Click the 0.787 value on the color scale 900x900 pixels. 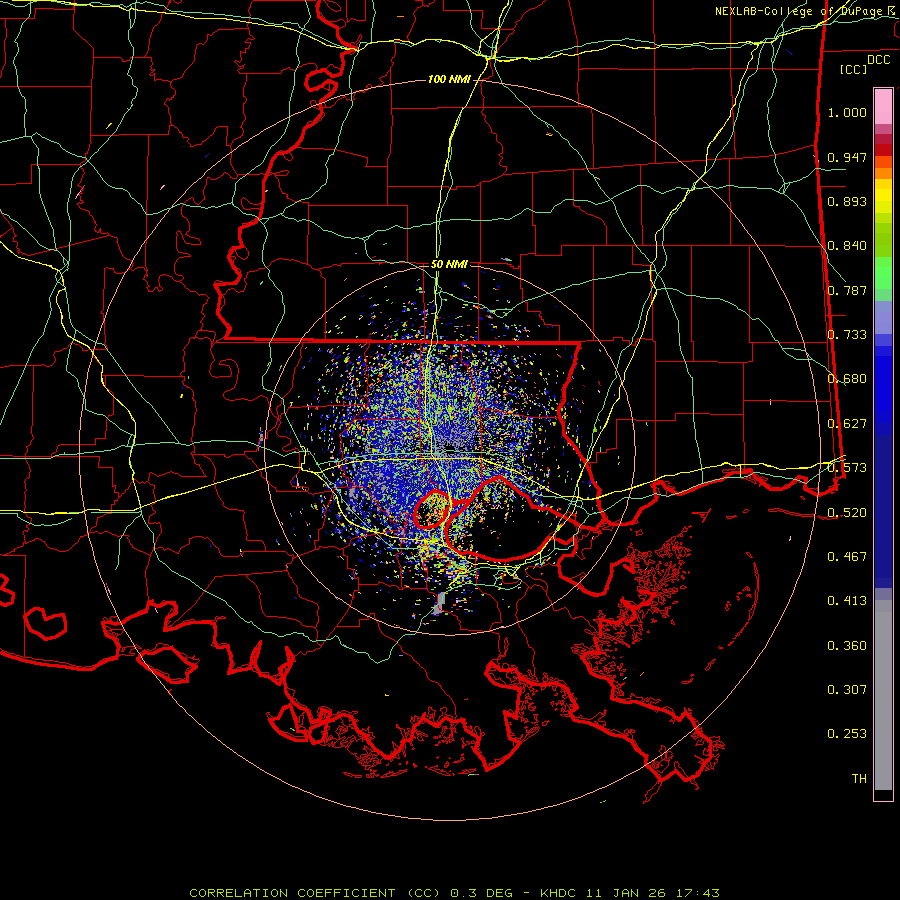[x=847, y=290]
